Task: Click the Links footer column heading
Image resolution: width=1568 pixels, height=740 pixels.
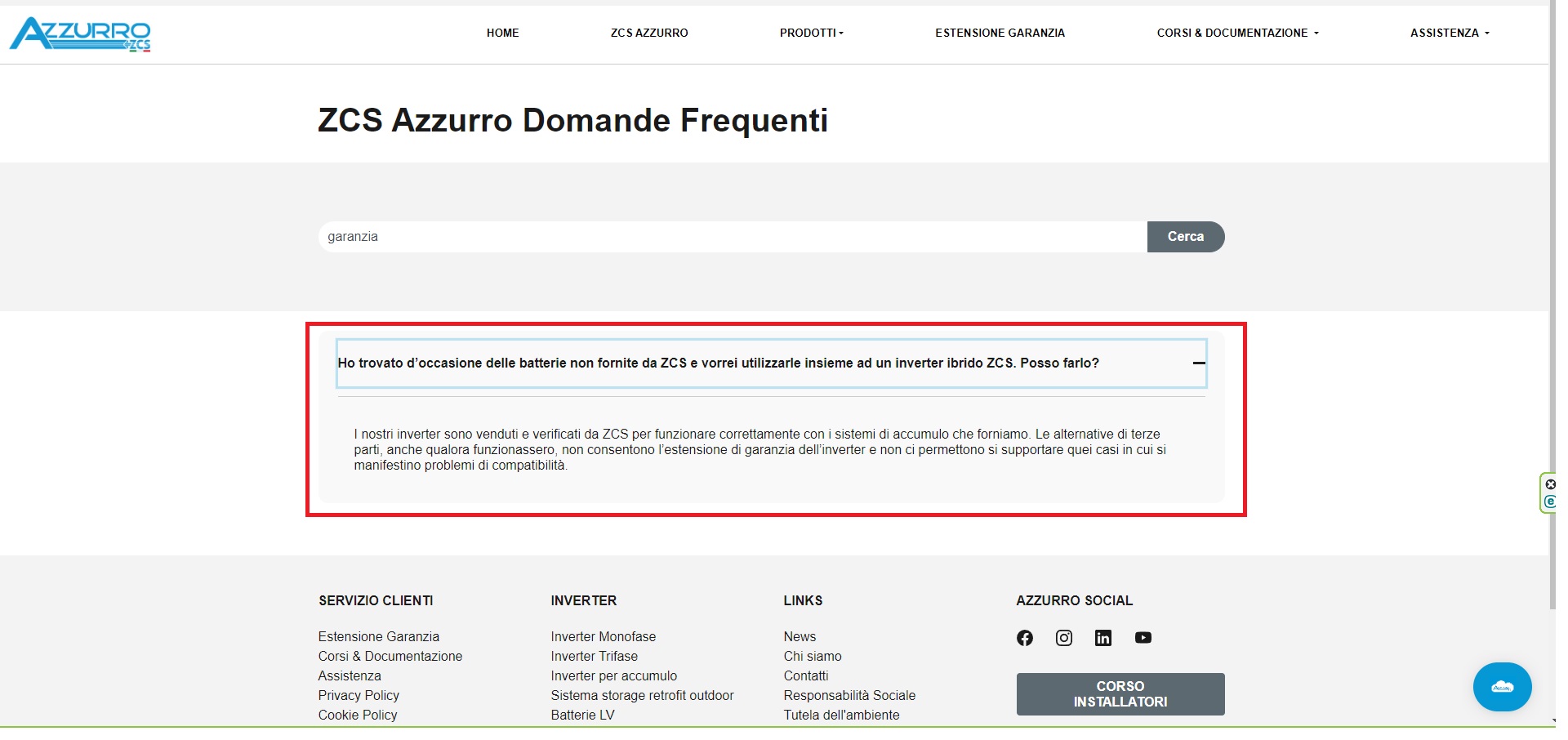Action: point(803,600)
